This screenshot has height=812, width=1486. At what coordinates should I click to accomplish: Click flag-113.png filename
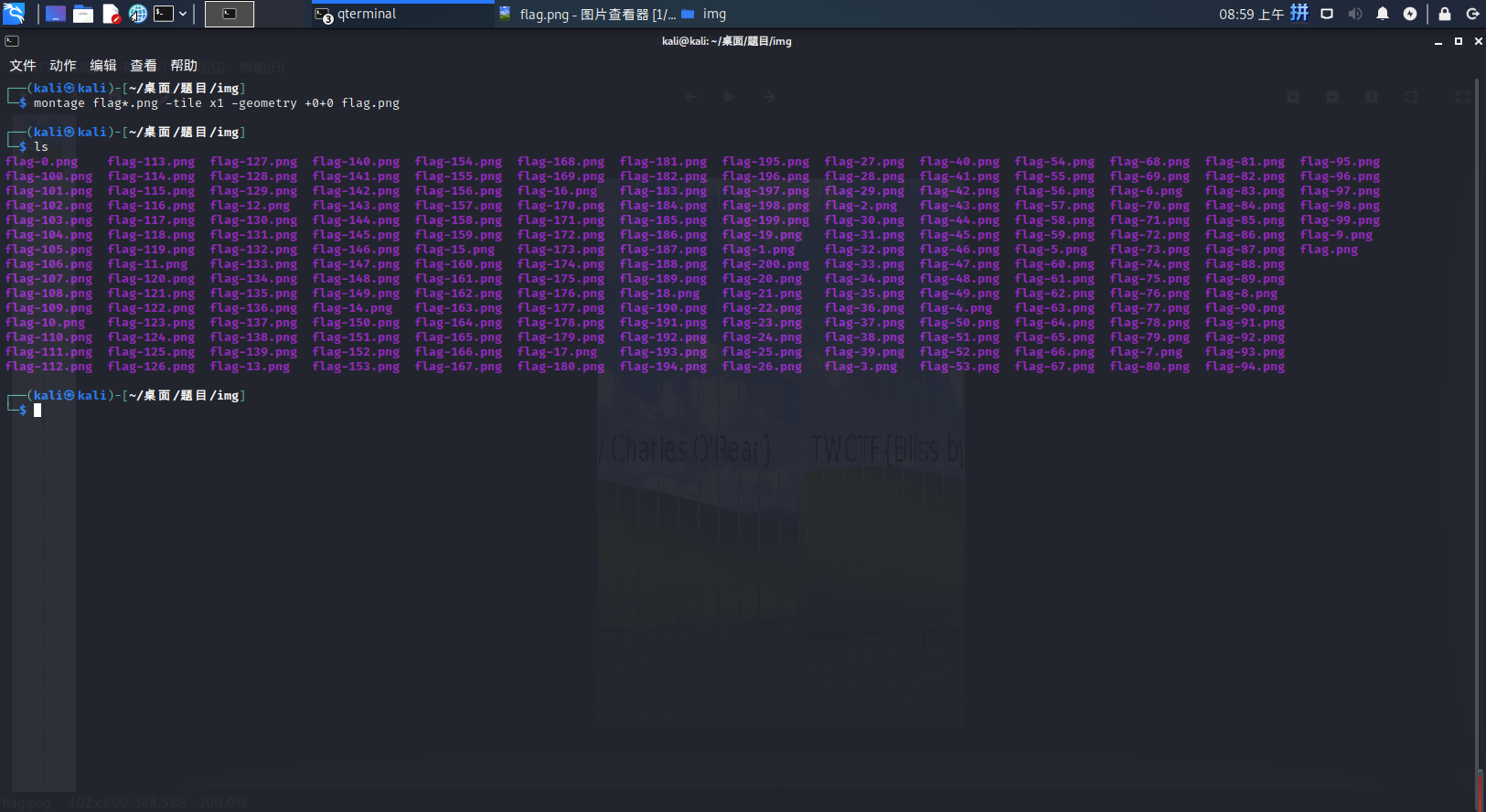click(x=152, y=162)
